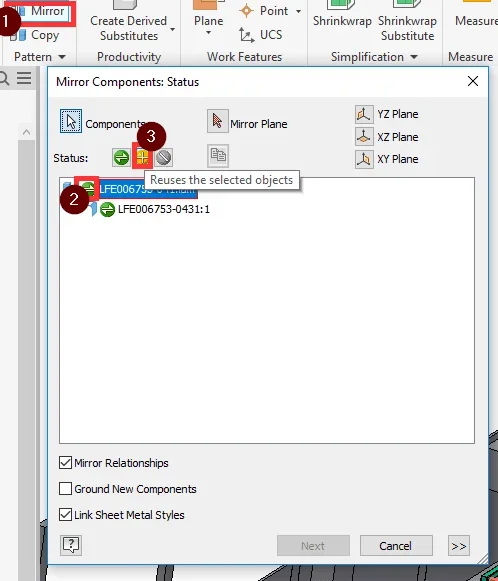Click the browser search magnifier icon
Image resolution: width=498 pixels, height=581 pixels.
(x=4, y=79)
